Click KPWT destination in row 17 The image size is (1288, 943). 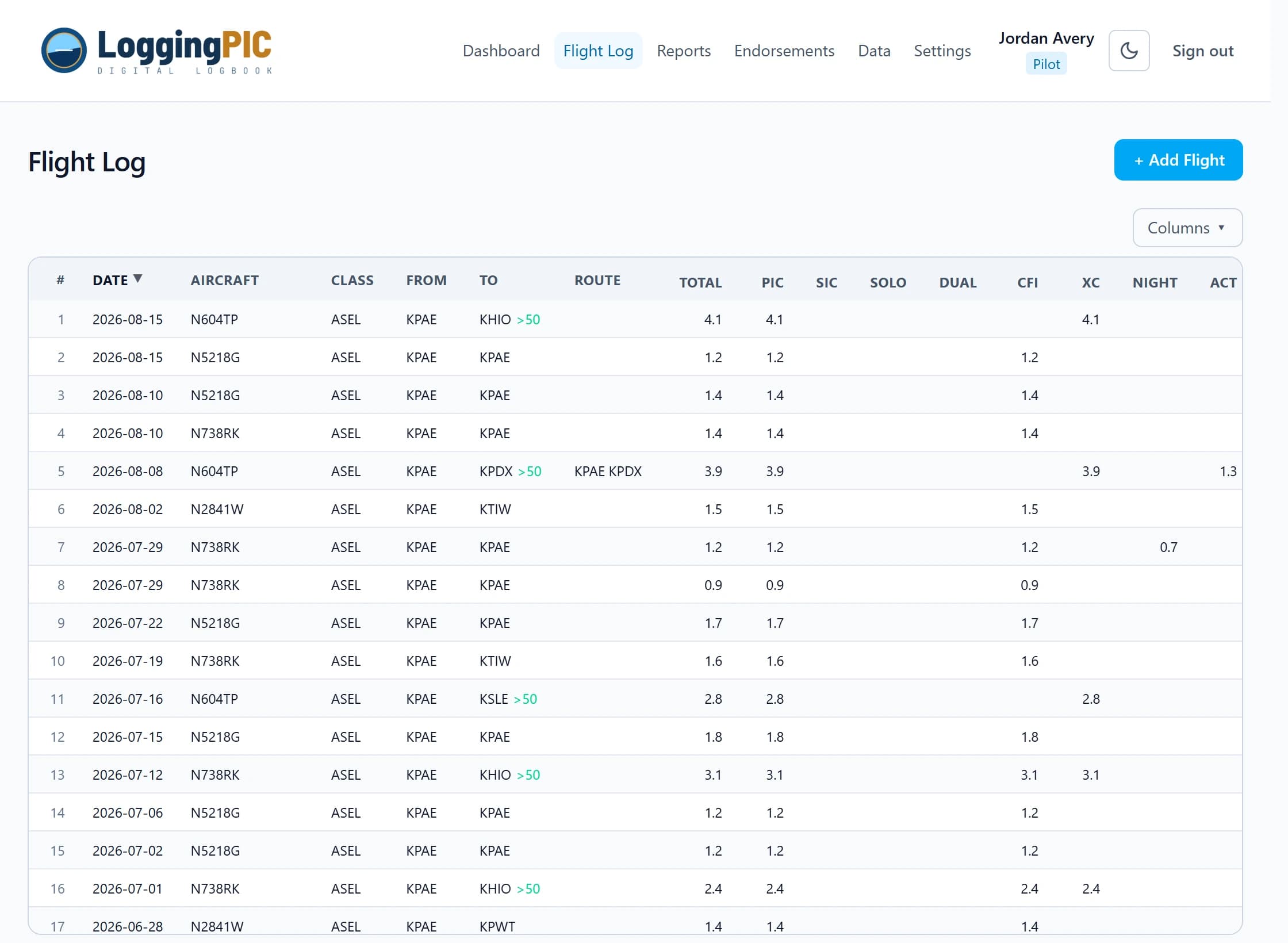point(497,926)
